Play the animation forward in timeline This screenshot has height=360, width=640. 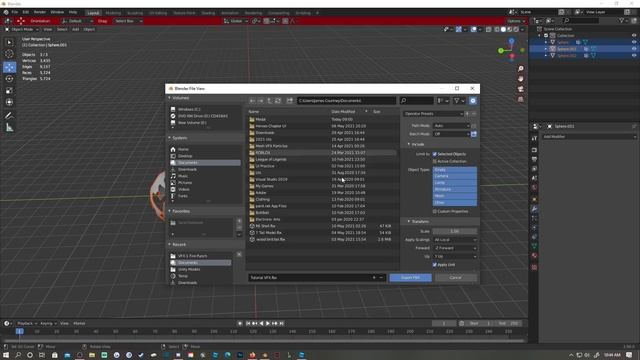tap(268, 323)
